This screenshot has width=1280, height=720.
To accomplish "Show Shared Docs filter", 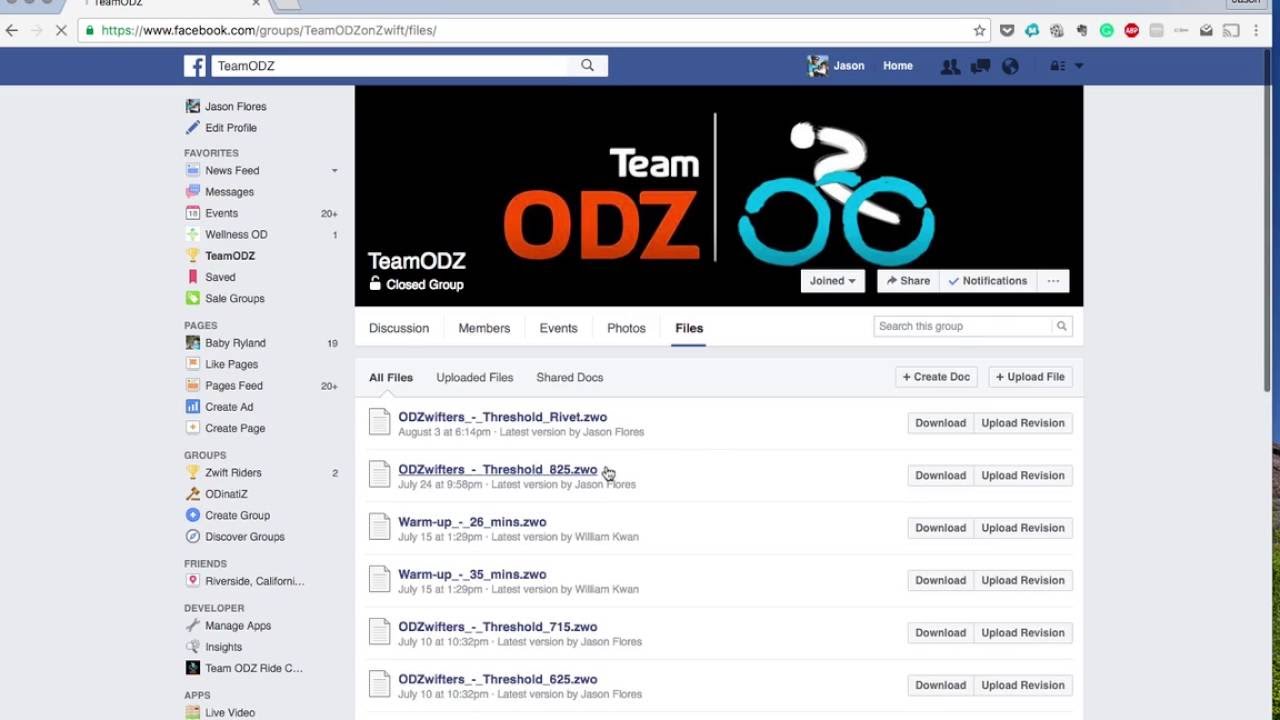I will (570, 377).
